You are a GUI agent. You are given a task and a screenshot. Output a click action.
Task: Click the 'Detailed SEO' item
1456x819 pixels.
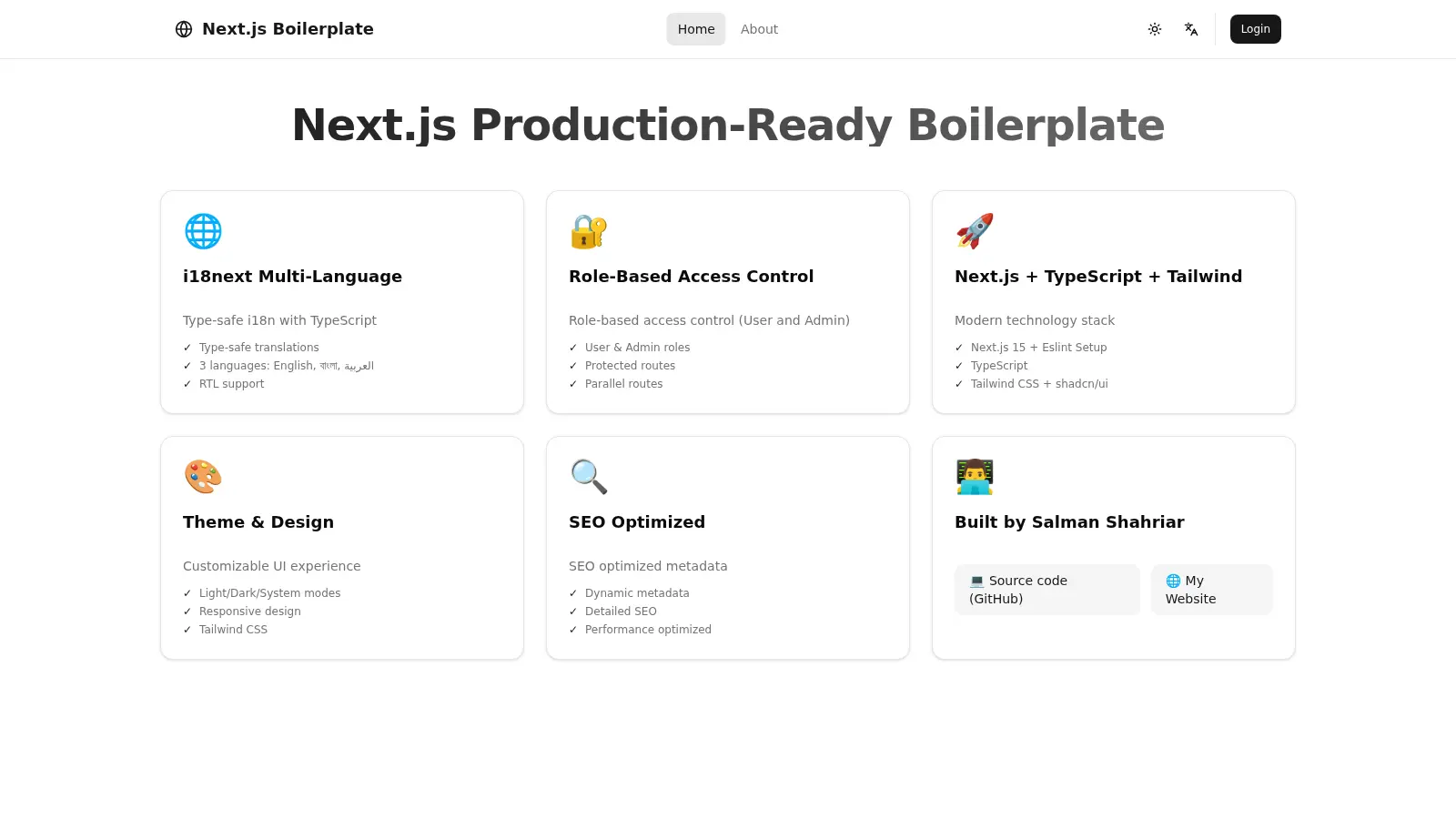click(621, 612)
